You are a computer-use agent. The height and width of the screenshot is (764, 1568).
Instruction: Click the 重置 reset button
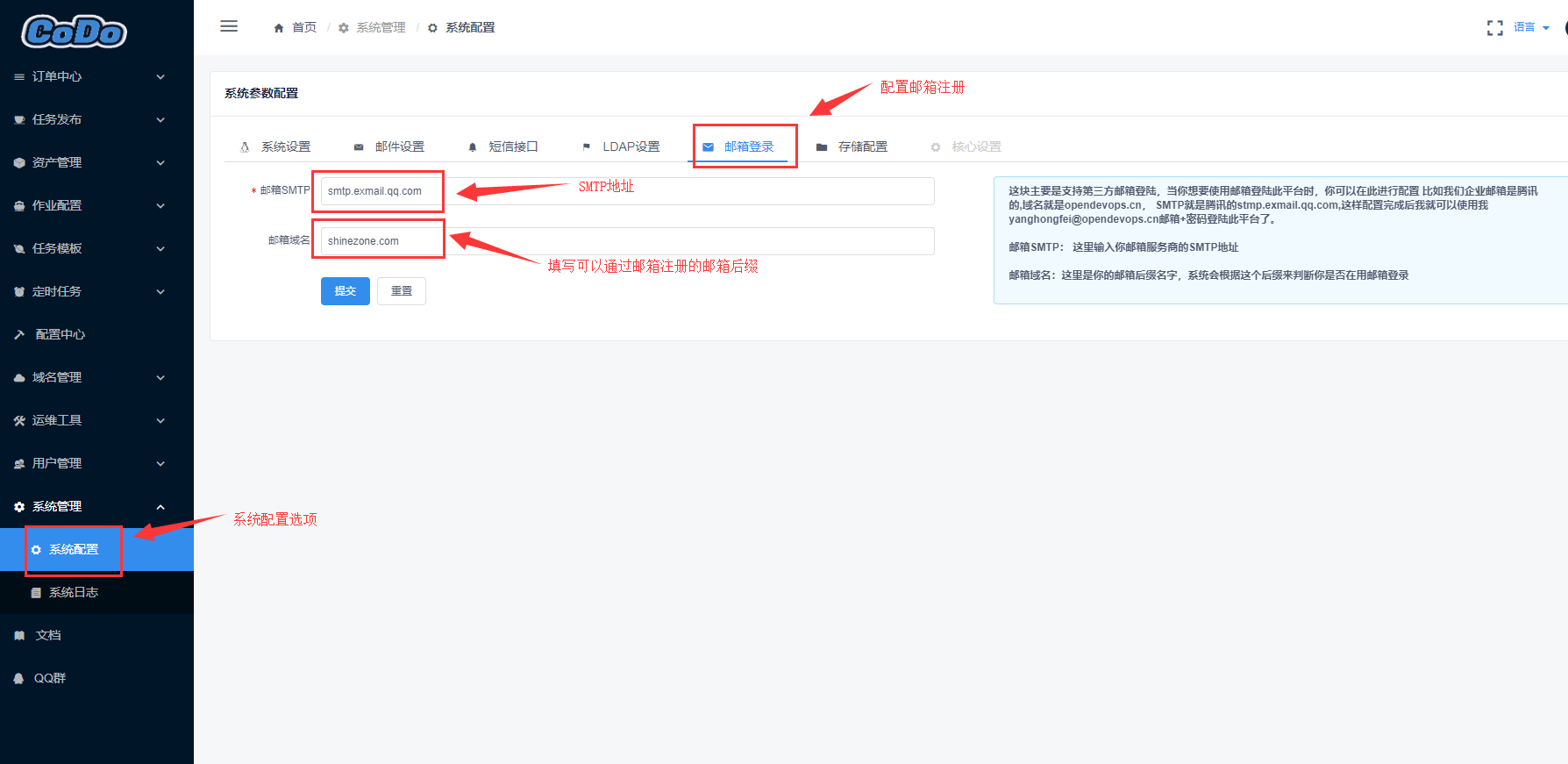point(402,291)
